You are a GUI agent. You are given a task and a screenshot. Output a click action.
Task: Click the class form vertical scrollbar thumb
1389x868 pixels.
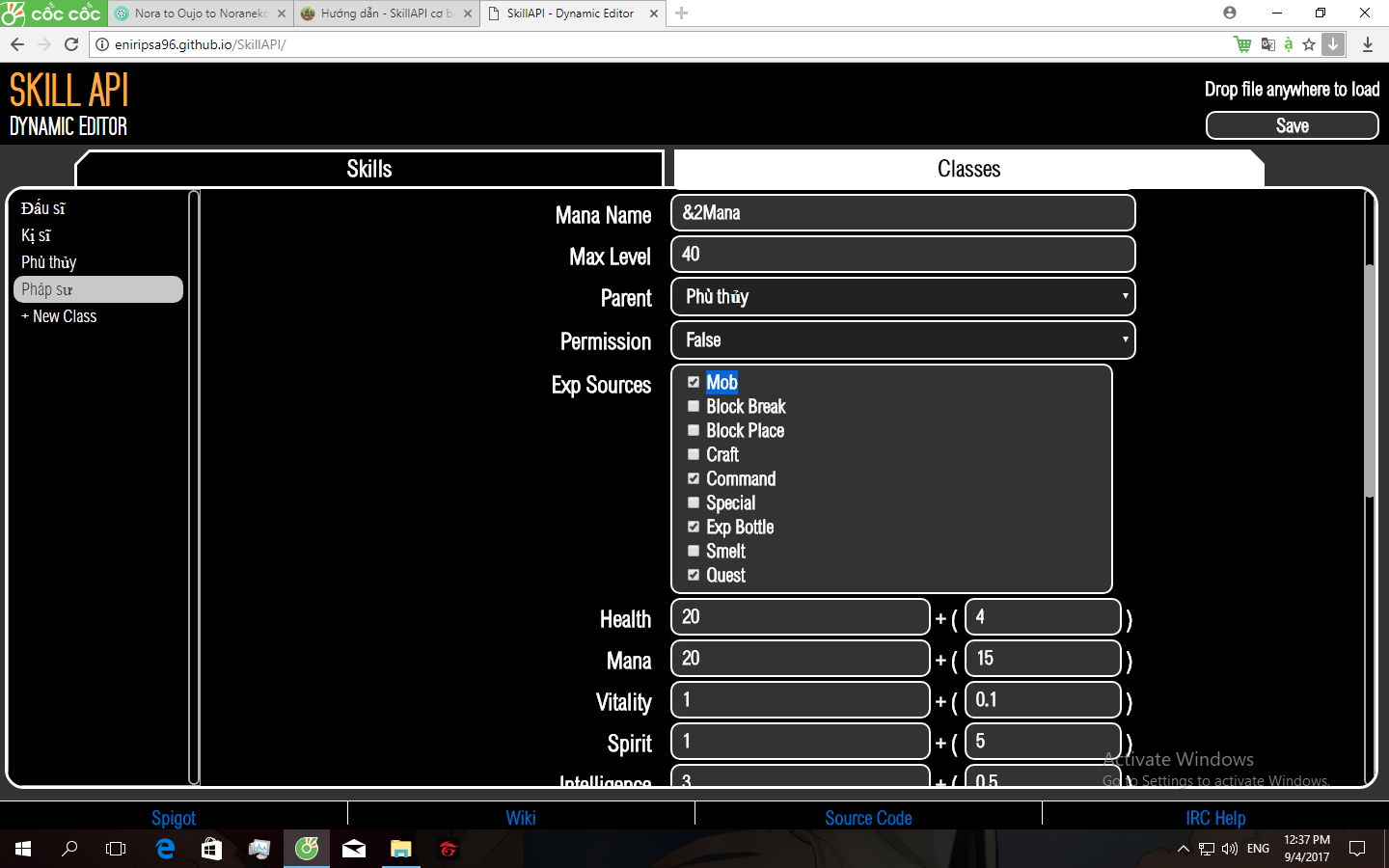coord(1370,381)
